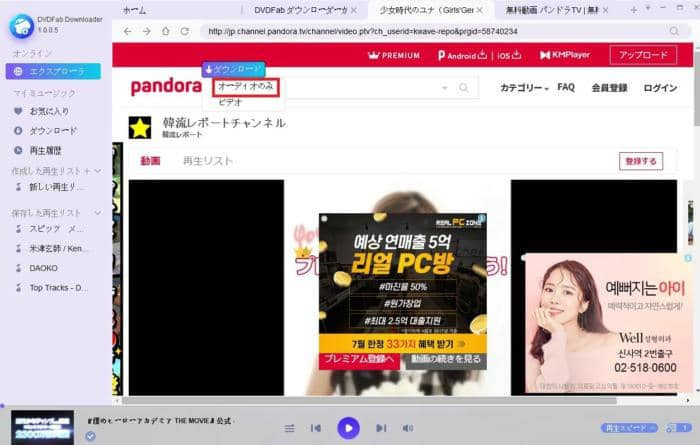700x445 pixels.
Task: Open the 再生スピード speed dropdown
Action: (629, 428)
